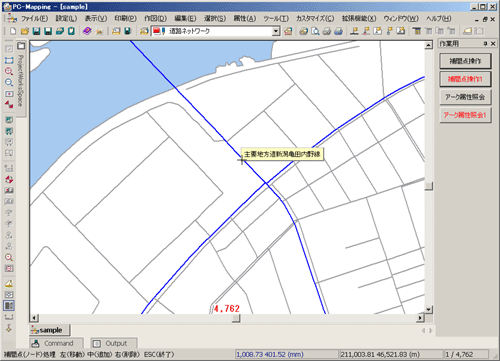Open the 設定(L) menu
Viewport: 500px width, 361px height.
point(66,19)
